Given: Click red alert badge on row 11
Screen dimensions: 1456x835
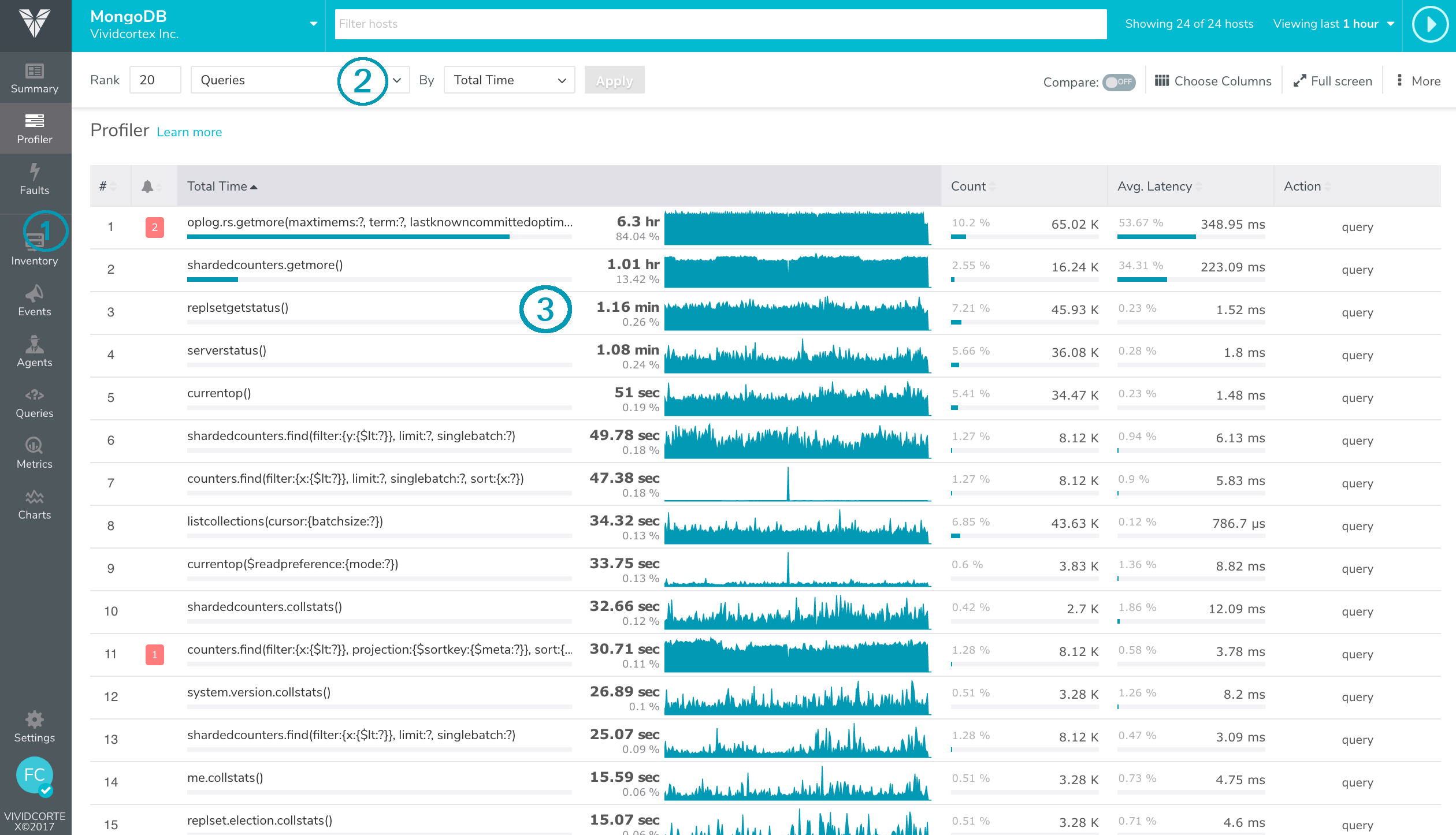Looking at the screenshot, I should pyautogui.click(x=154, y=654).
